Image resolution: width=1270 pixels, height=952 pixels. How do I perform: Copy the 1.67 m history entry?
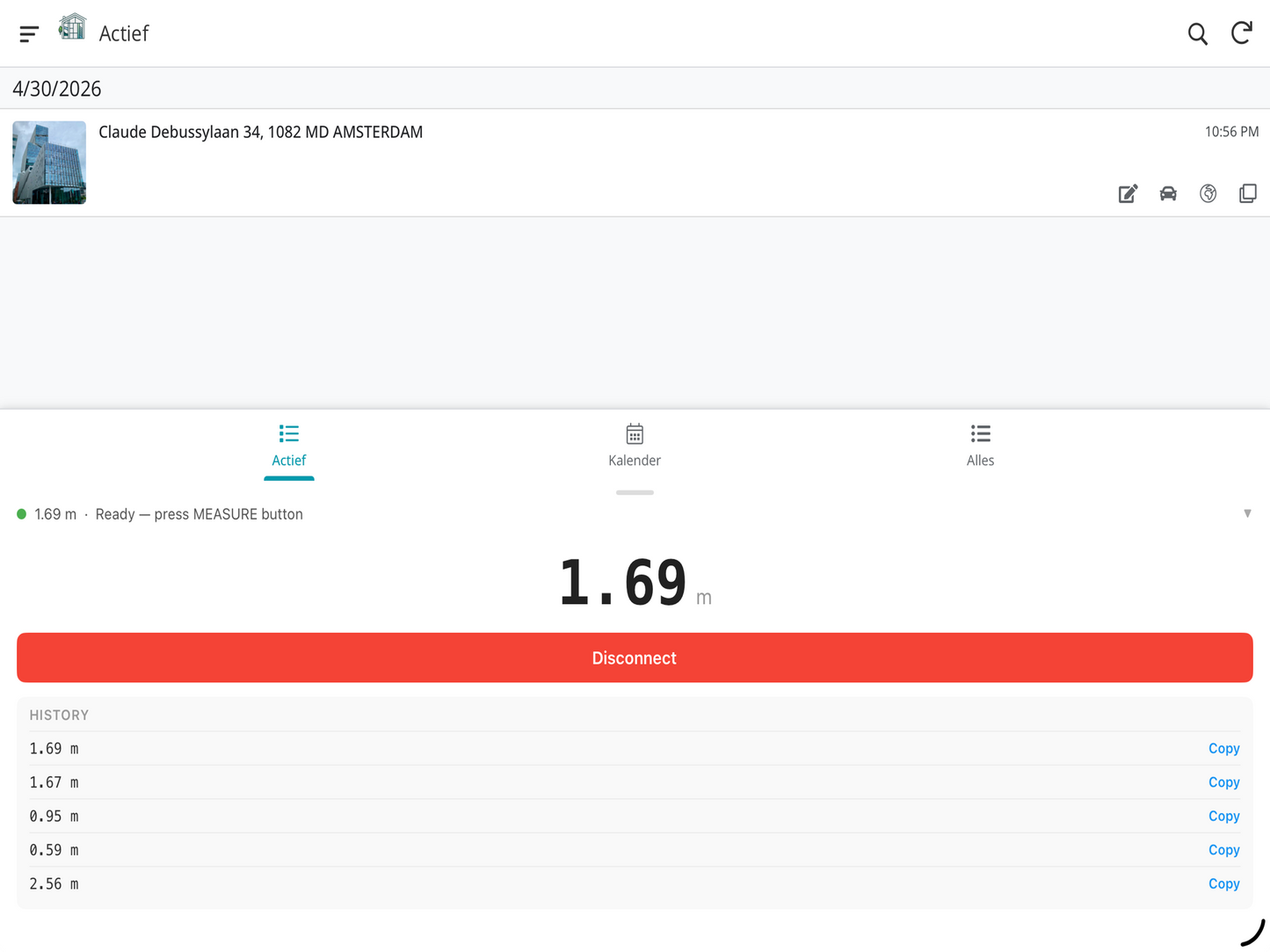tap(1223, 782)
